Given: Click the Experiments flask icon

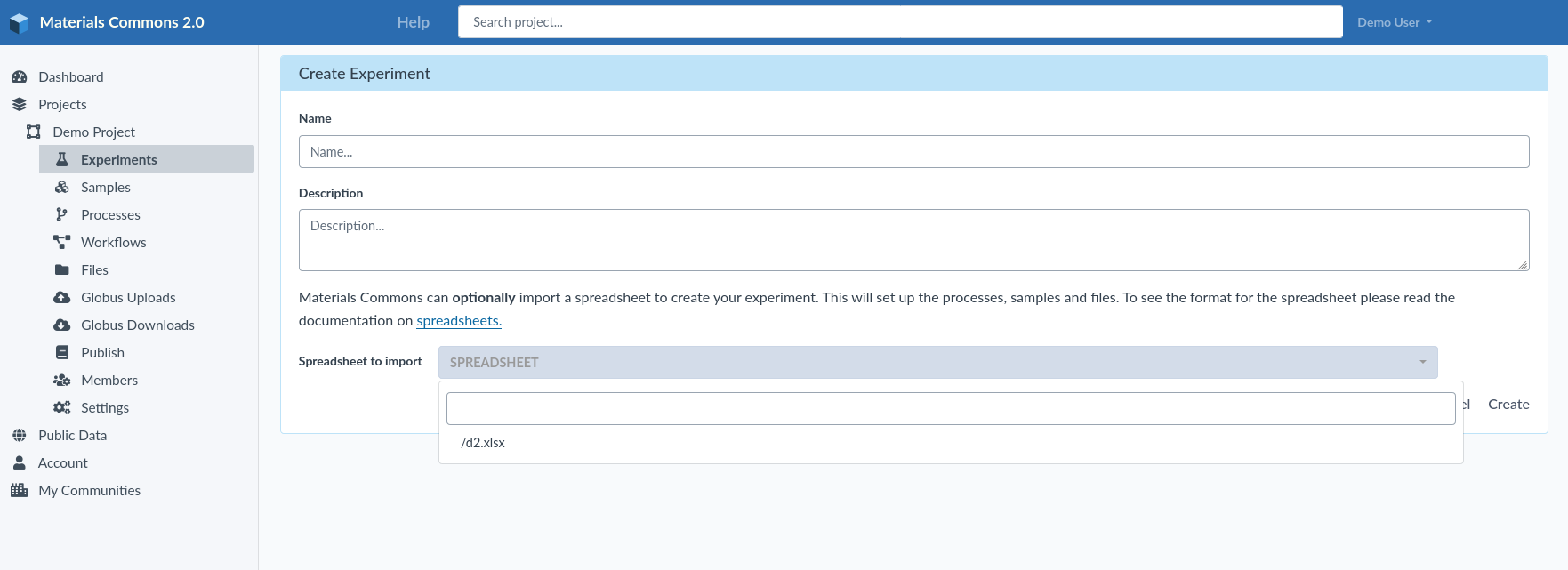Looking at the screenshot, I should [62, 160].
